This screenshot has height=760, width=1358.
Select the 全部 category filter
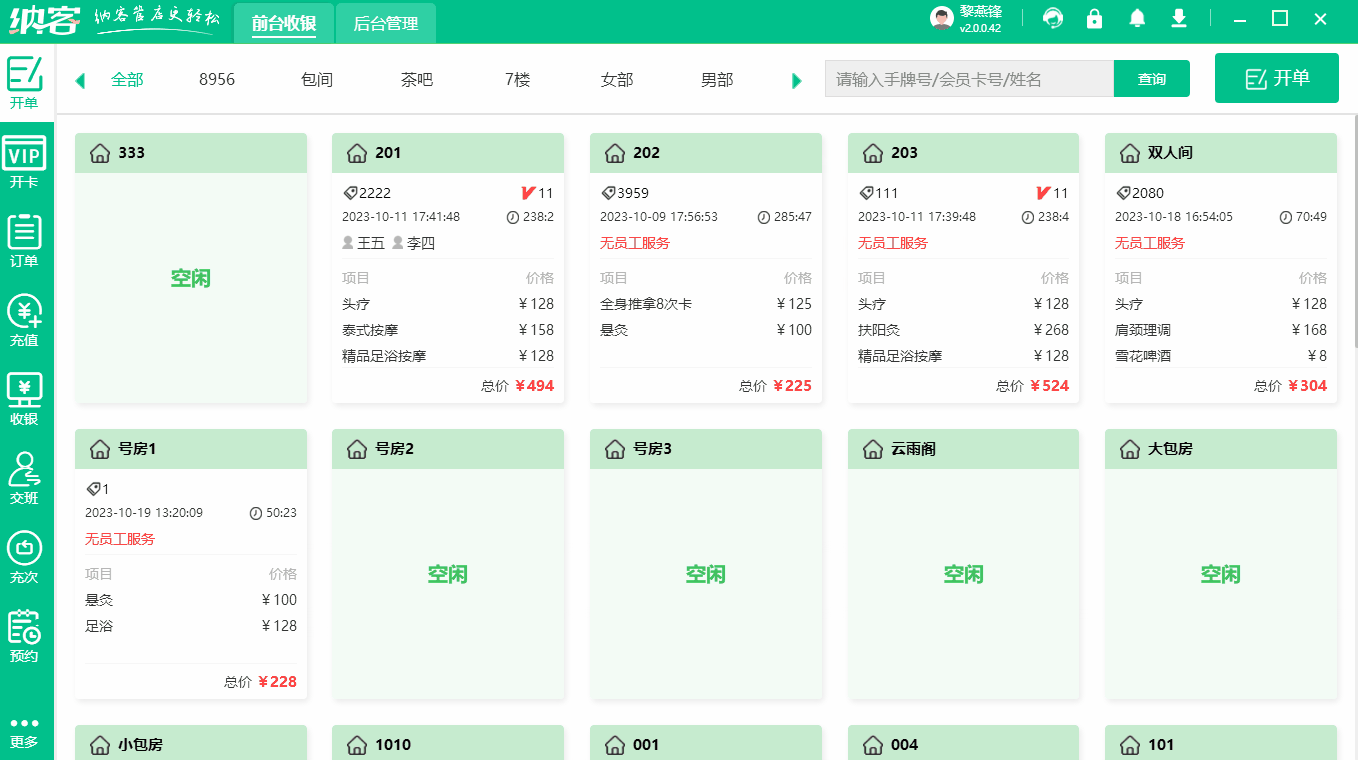pos(125,79)
